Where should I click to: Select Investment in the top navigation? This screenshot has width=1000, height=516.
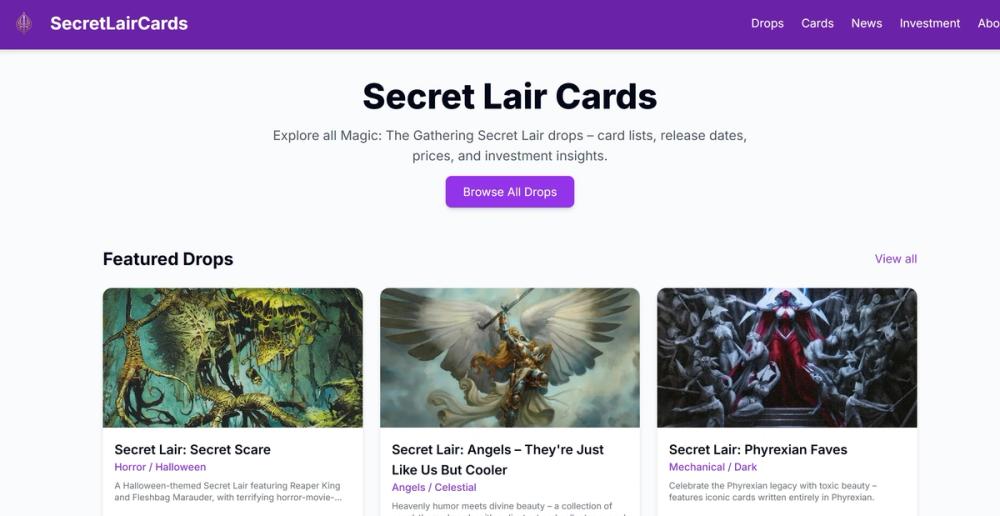point(930,24)
